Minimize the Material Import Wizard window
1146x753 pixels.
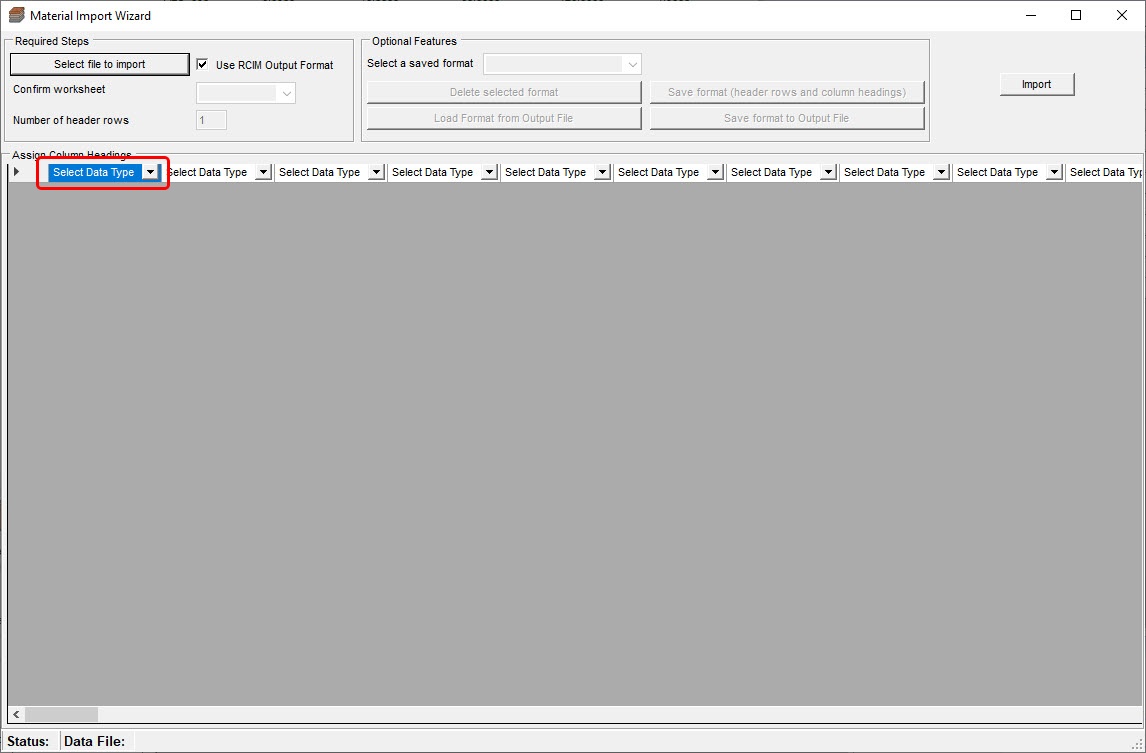point(1030,15)
